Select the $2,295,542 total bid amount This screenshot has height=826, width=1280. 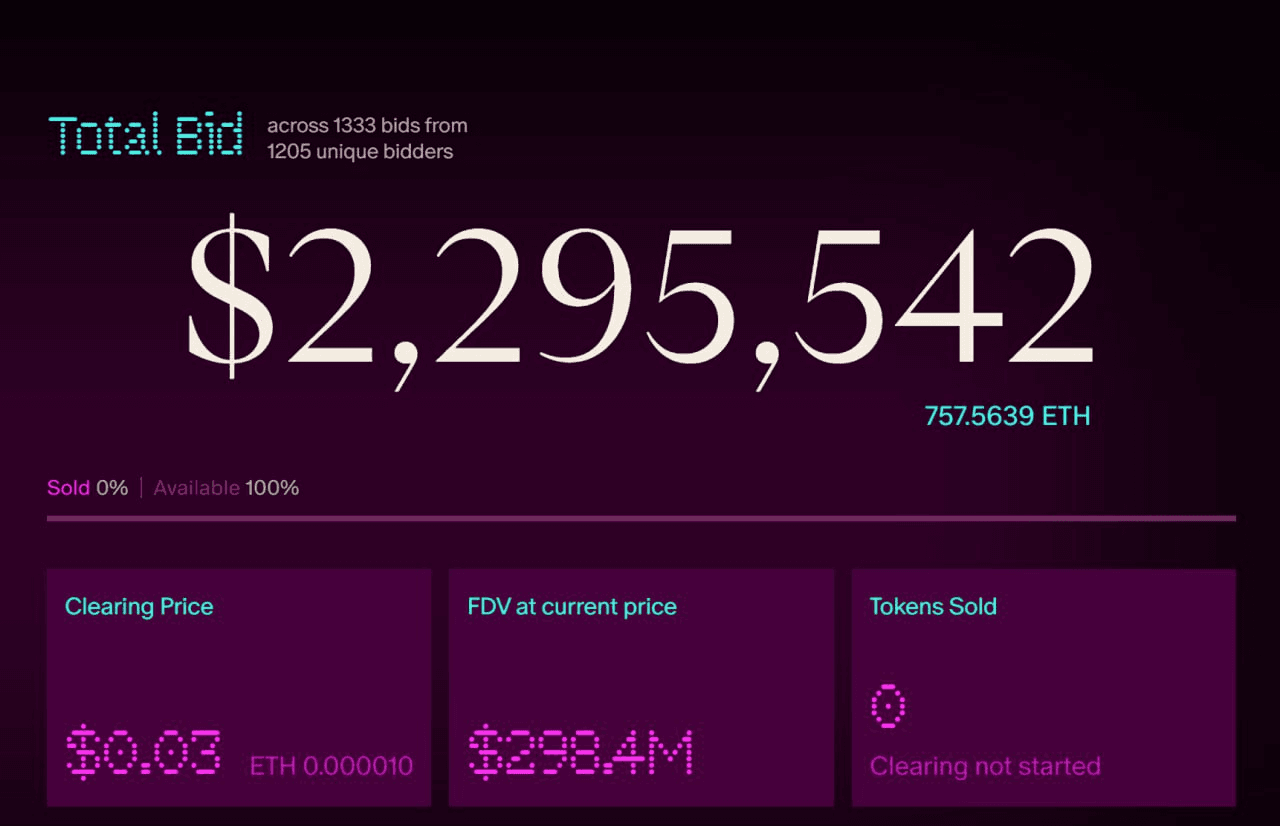pos(640,297)
